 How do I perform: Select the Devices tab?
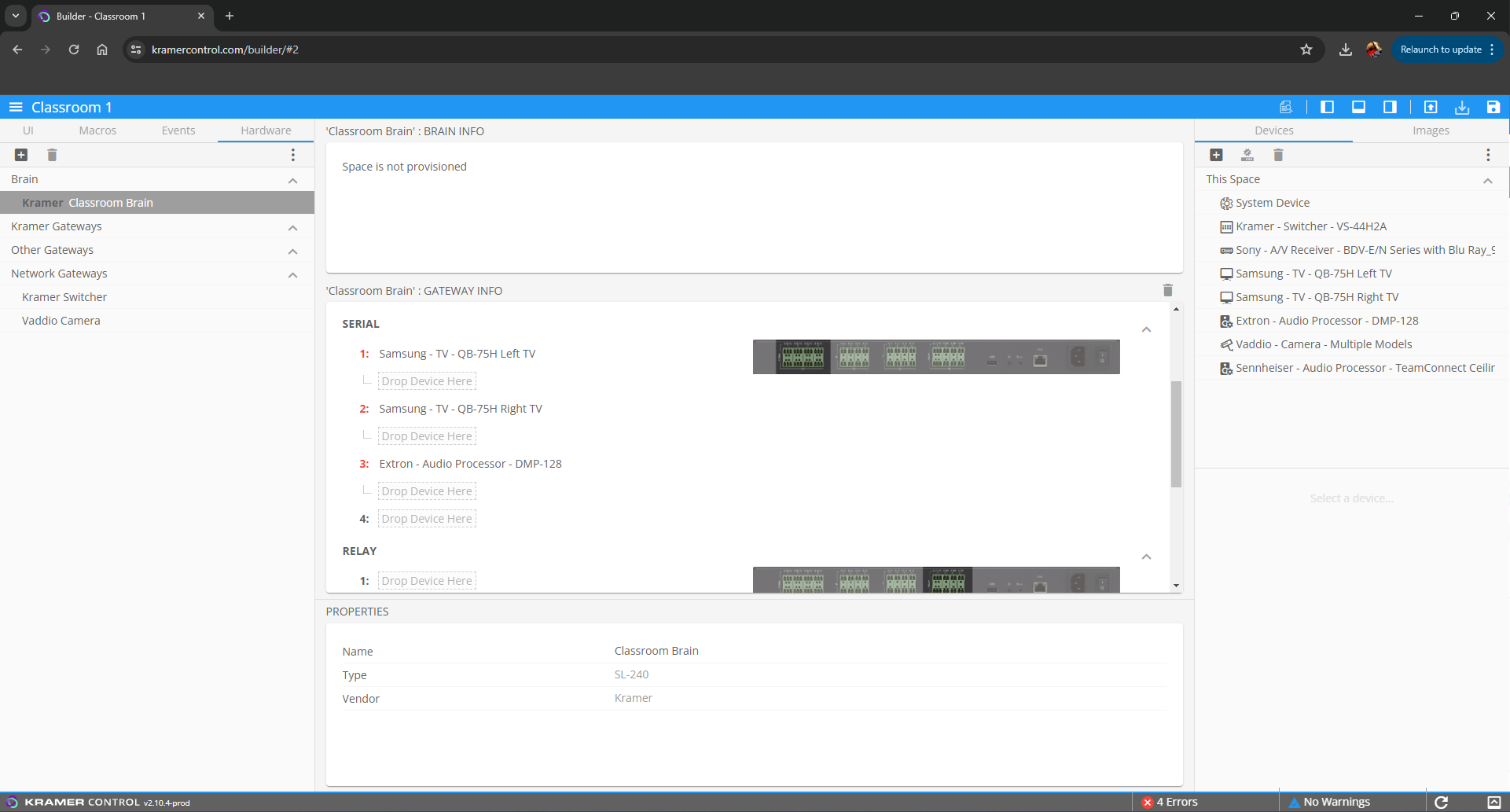[x=1273, y=130]
